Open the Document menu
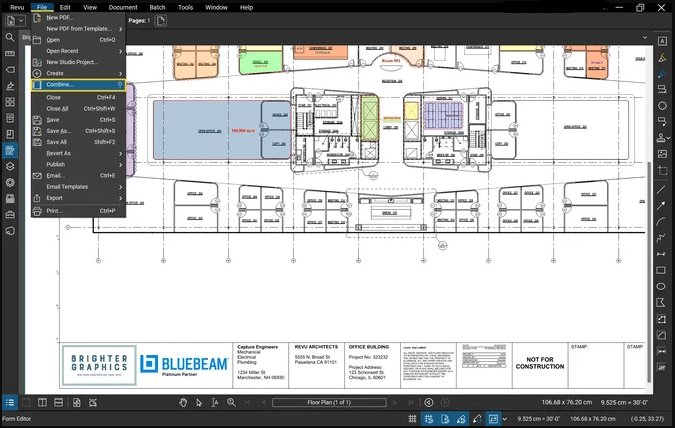Screen dimensions: 675x428 (x=123, y=7)
